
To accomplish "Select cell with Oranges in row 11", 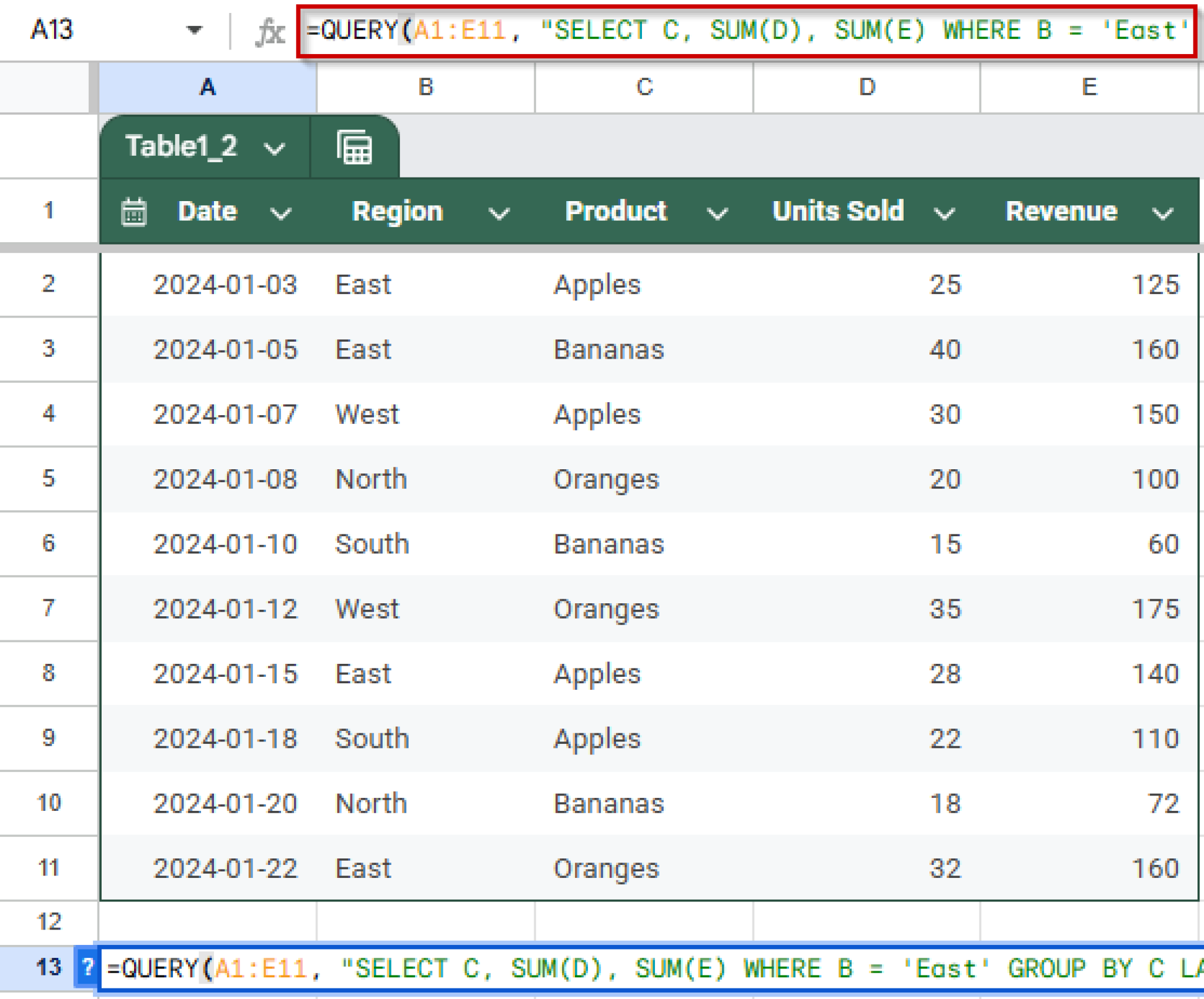I will pyautogui.click(x=607, y=868).
